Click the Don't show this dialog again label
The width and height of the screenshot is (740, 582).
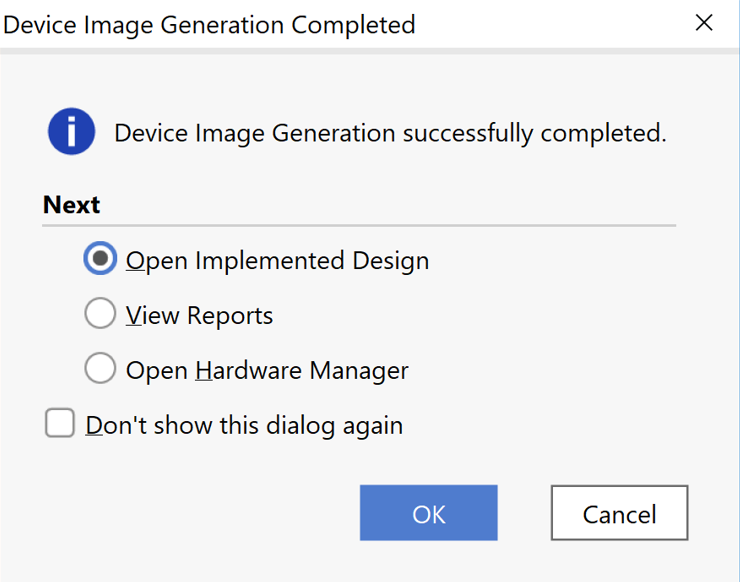[244, 425]
